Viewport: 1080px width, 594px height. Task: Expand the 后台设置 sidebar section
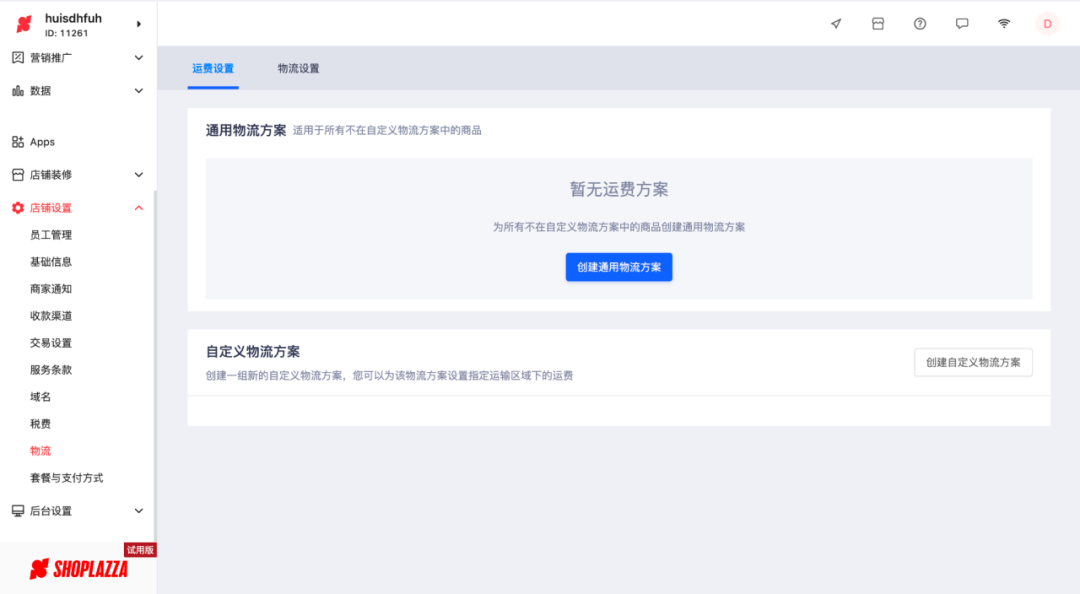[x=139, y=511]
